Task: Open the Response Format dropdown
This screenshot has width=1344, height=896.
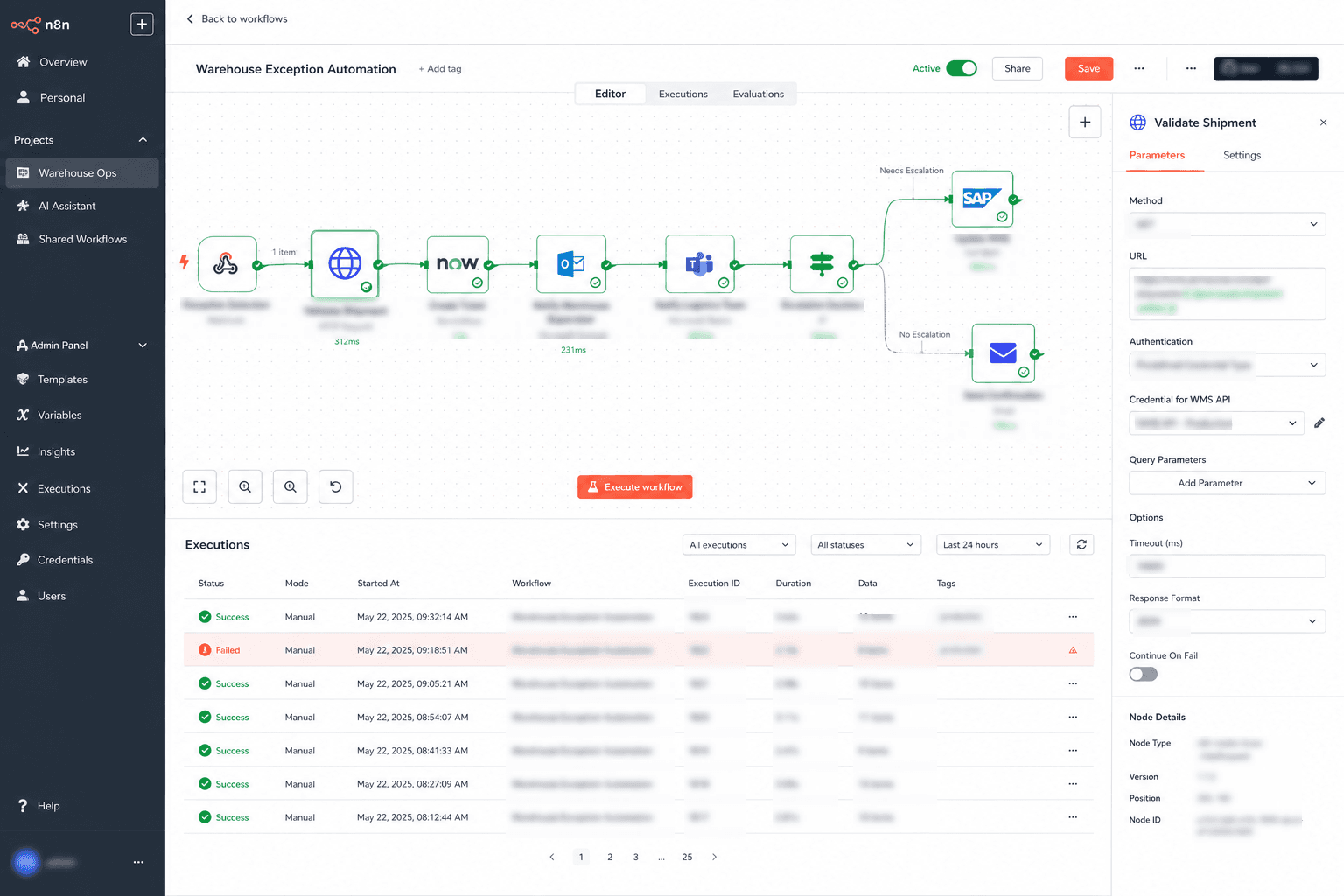Action: [x=1227, y=621]
